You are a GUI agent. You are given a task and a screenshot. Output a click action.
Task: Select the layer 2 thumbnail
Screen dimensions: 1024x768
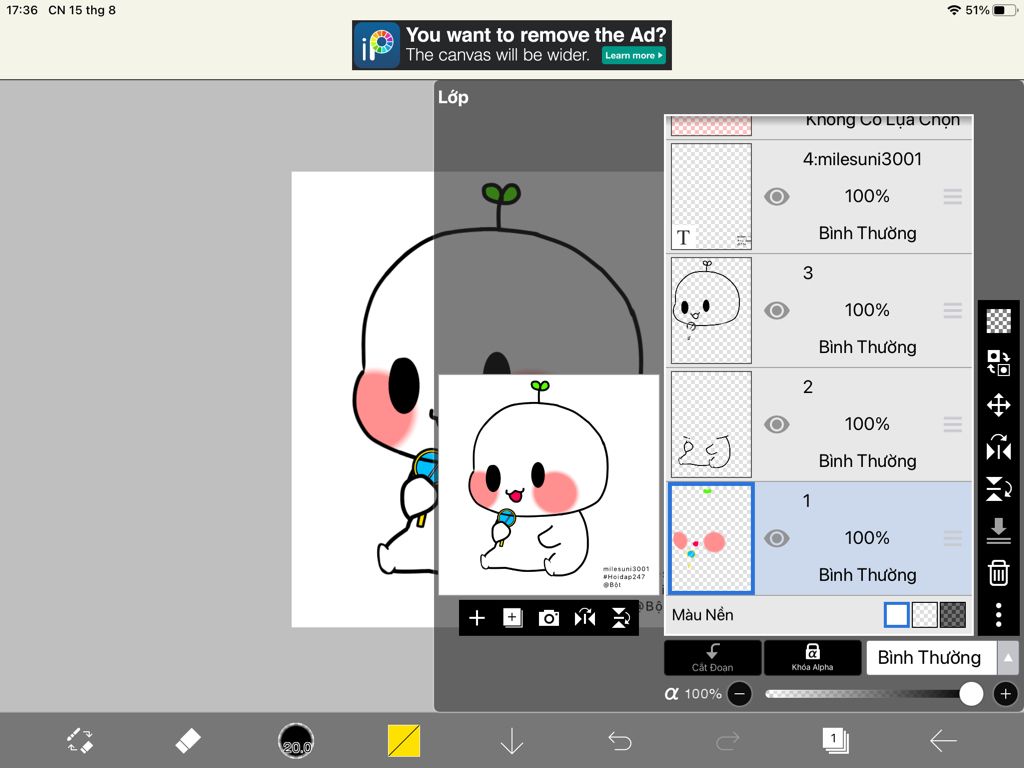coord(711,424)
